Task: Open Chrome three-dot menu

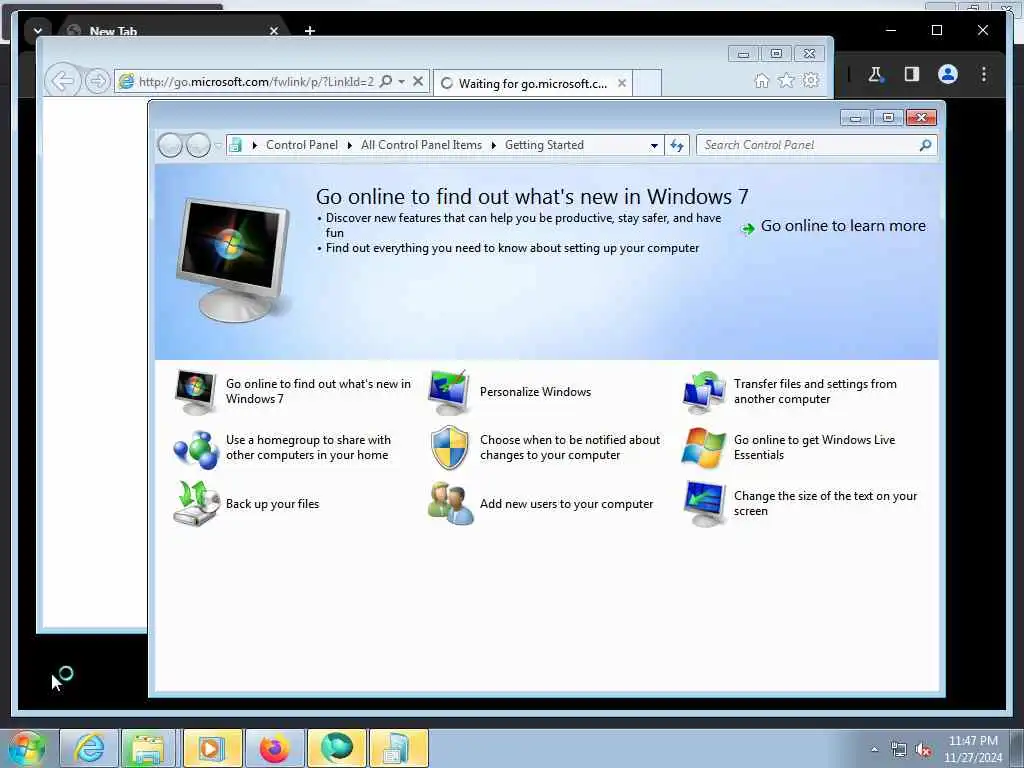Action: coord(984,74)
